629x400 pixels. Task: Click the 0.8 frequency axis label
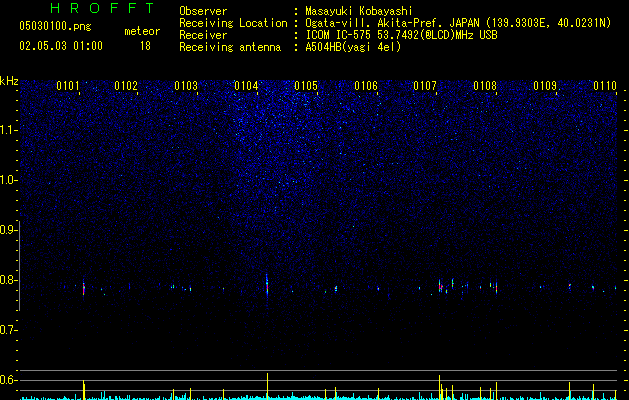(7, 280)
